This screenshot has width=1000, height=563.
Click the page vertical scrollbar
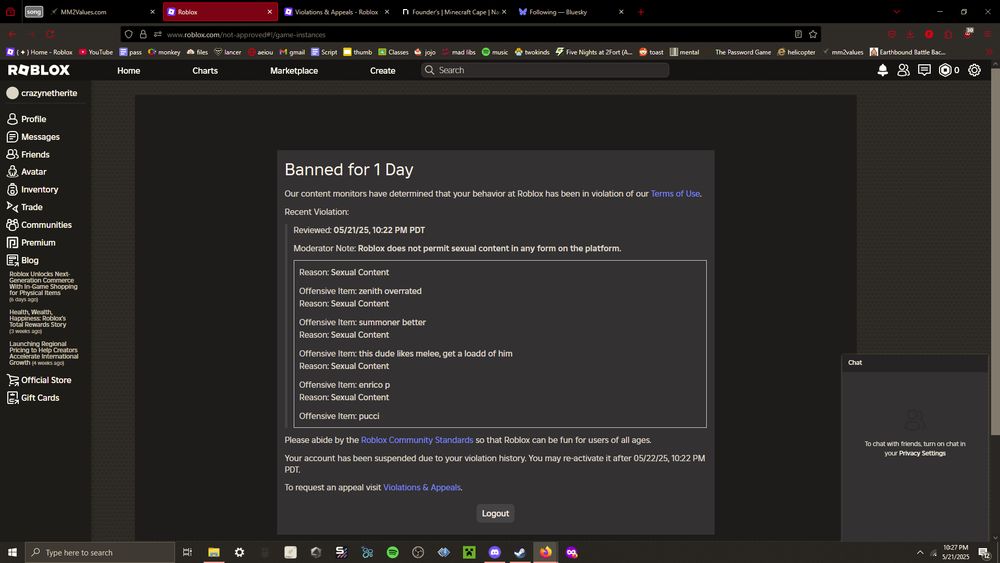click(x=995, y=252)
